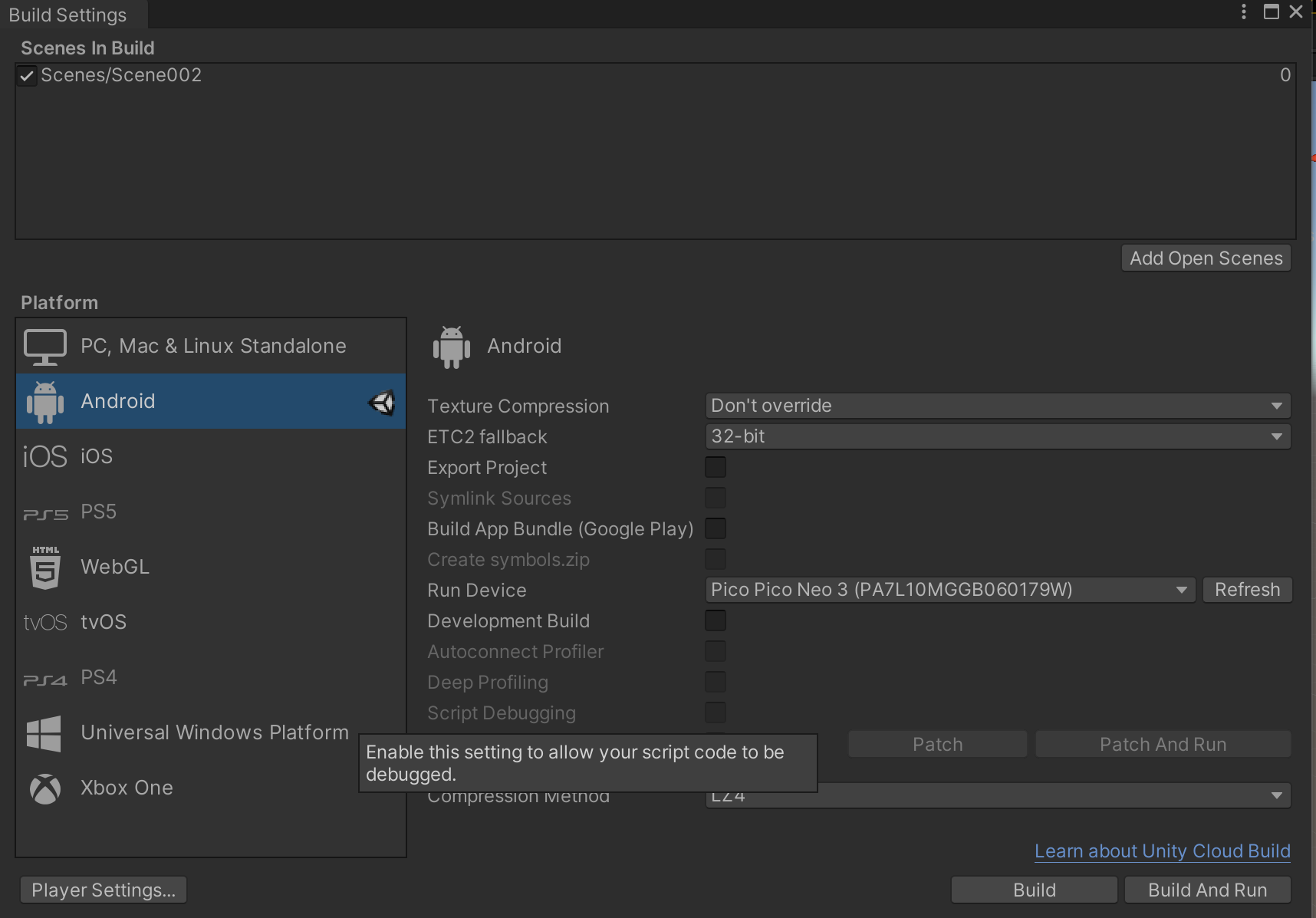This screenshot has height=918, width=1316.
Task: Close the Build Settings window
Action: pyautogui.click(x=1296, y=12)
